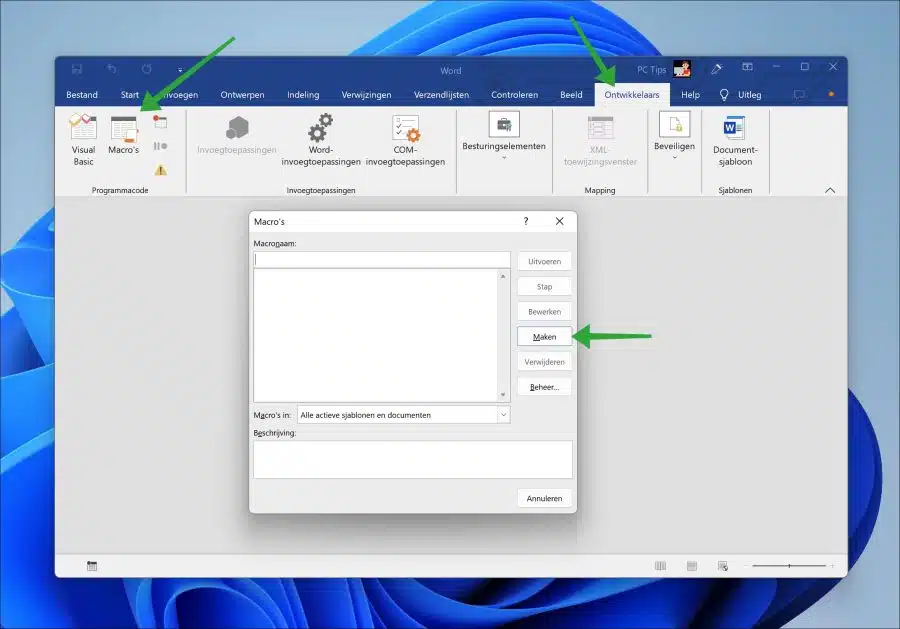Open Documentsjabloon
This screenshot has width=900, height=629.
pyautogui.click(x=735, y=141)
